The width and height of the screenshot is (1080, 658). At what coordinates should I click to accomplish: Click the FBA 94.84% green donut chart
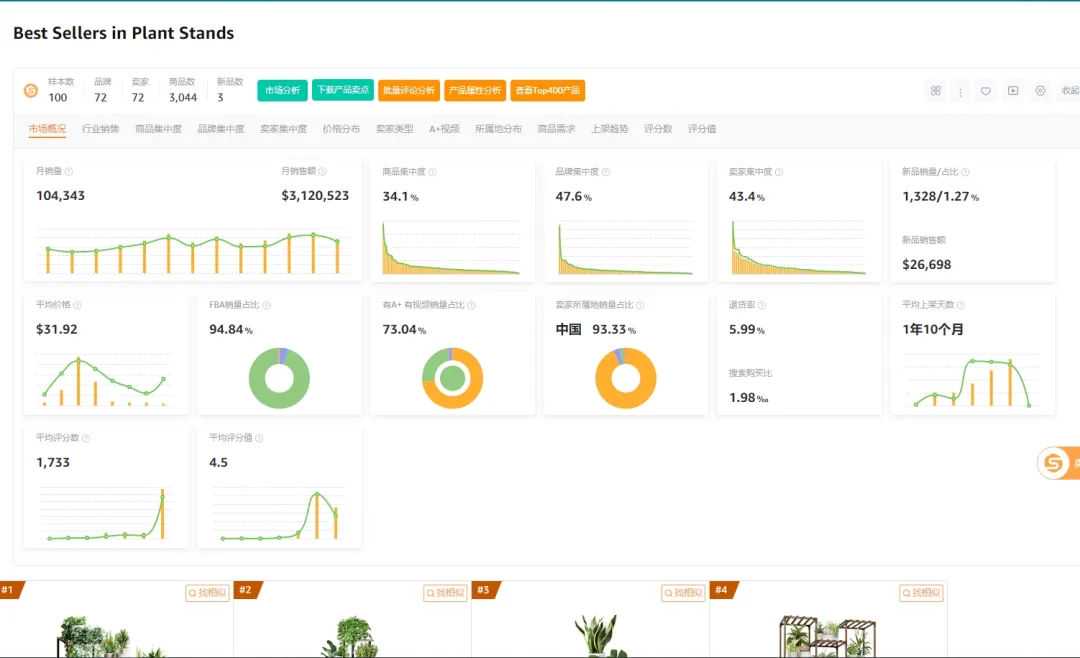pyautogui.click(x=279, y=378)
